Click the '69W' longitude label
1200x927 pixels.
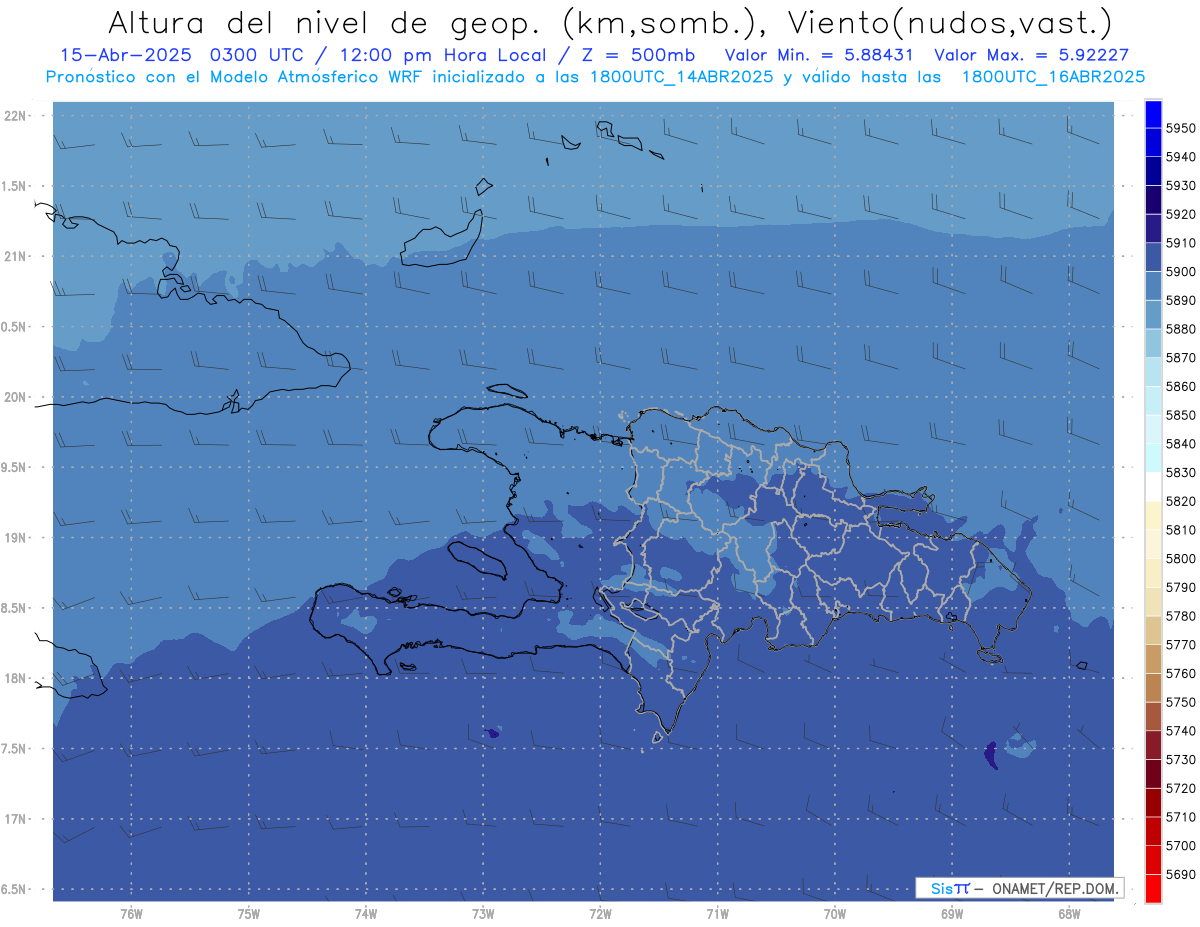coord(952,913)
